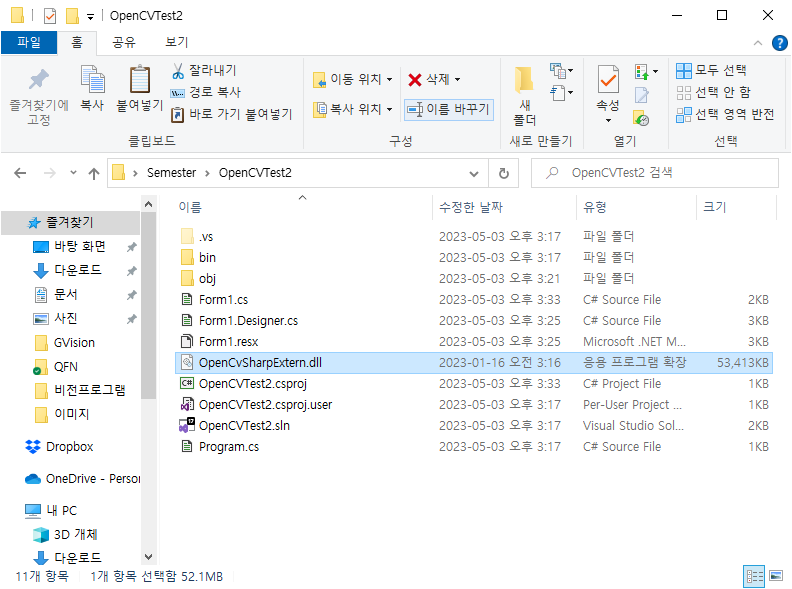
Task: Collapse the ribbon with the chevron
Action: pos(758,43)
